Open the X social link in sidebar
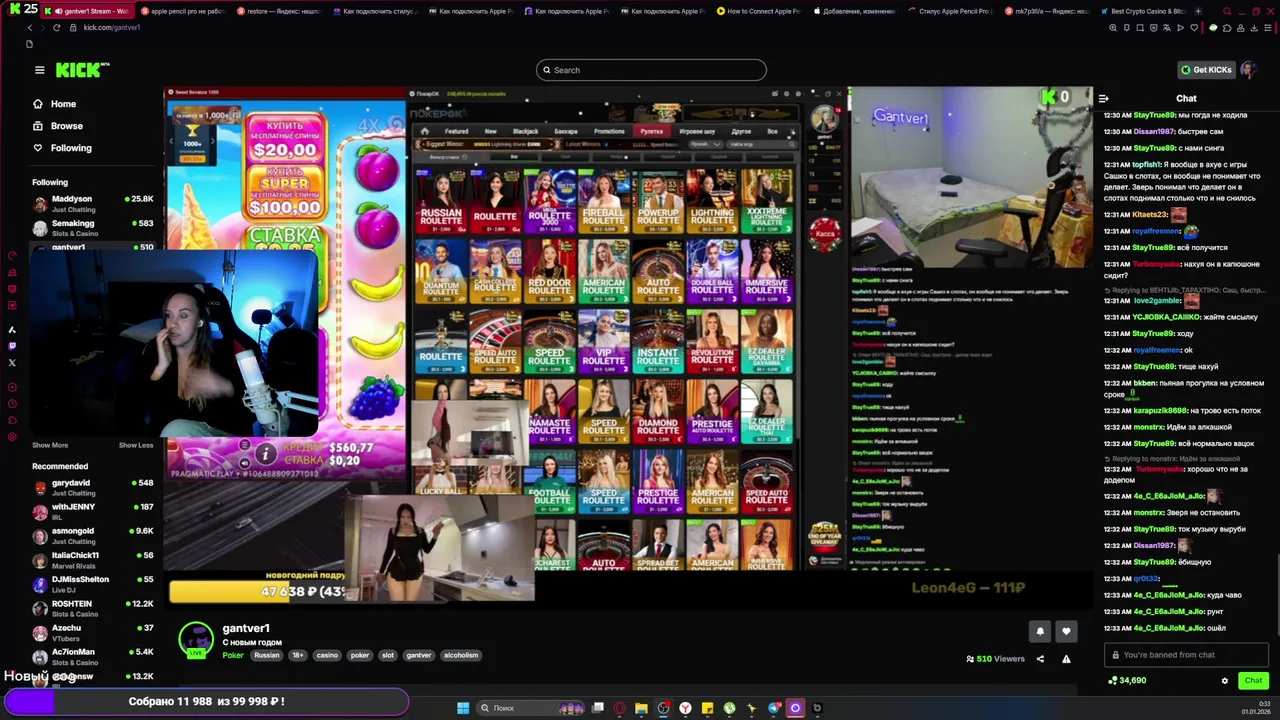This screenshot has height=720, width=1280. tap(12, 363)
